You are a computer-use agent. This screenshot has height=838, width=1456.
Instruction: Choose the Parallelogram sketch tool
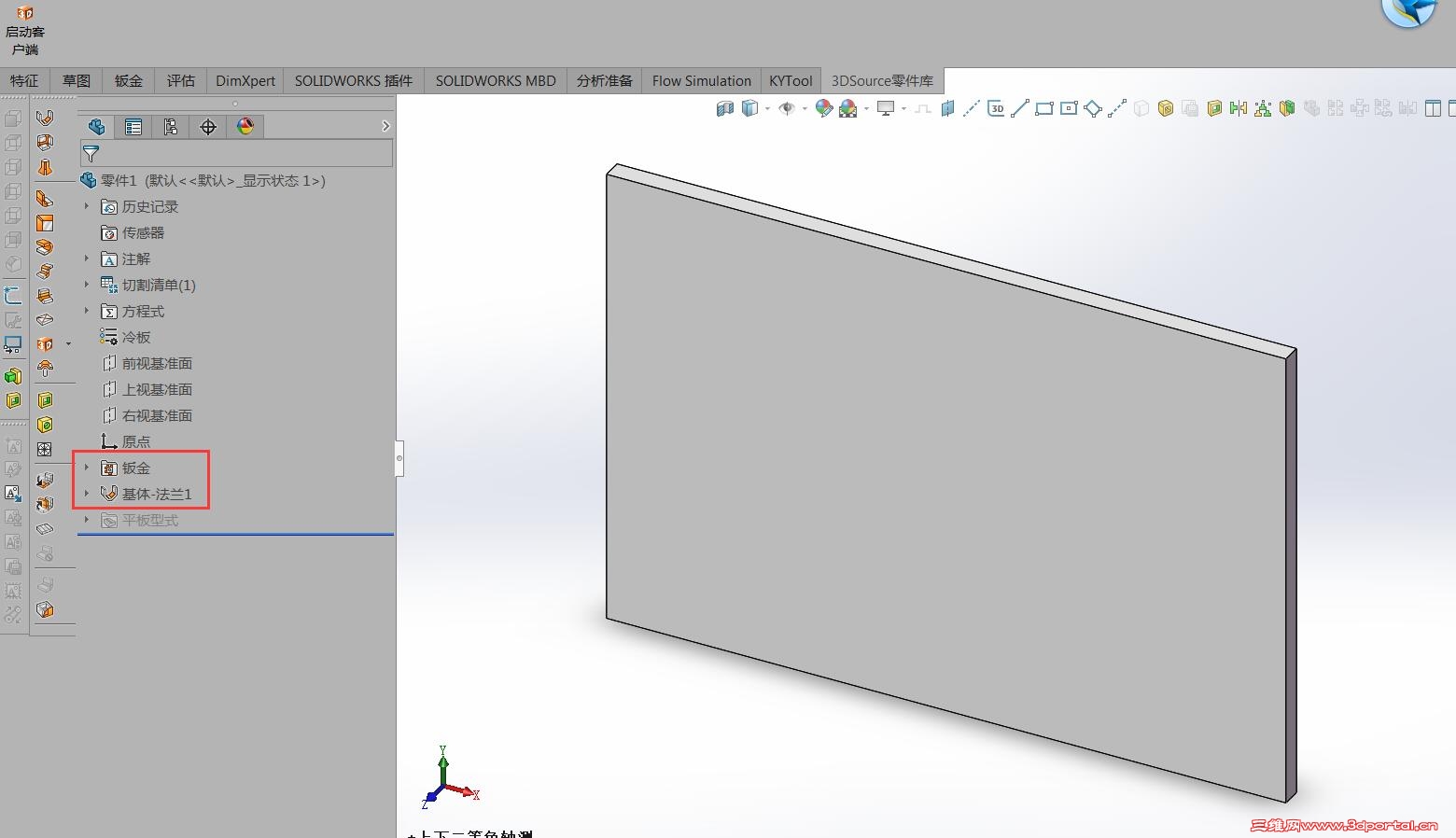1093,109
